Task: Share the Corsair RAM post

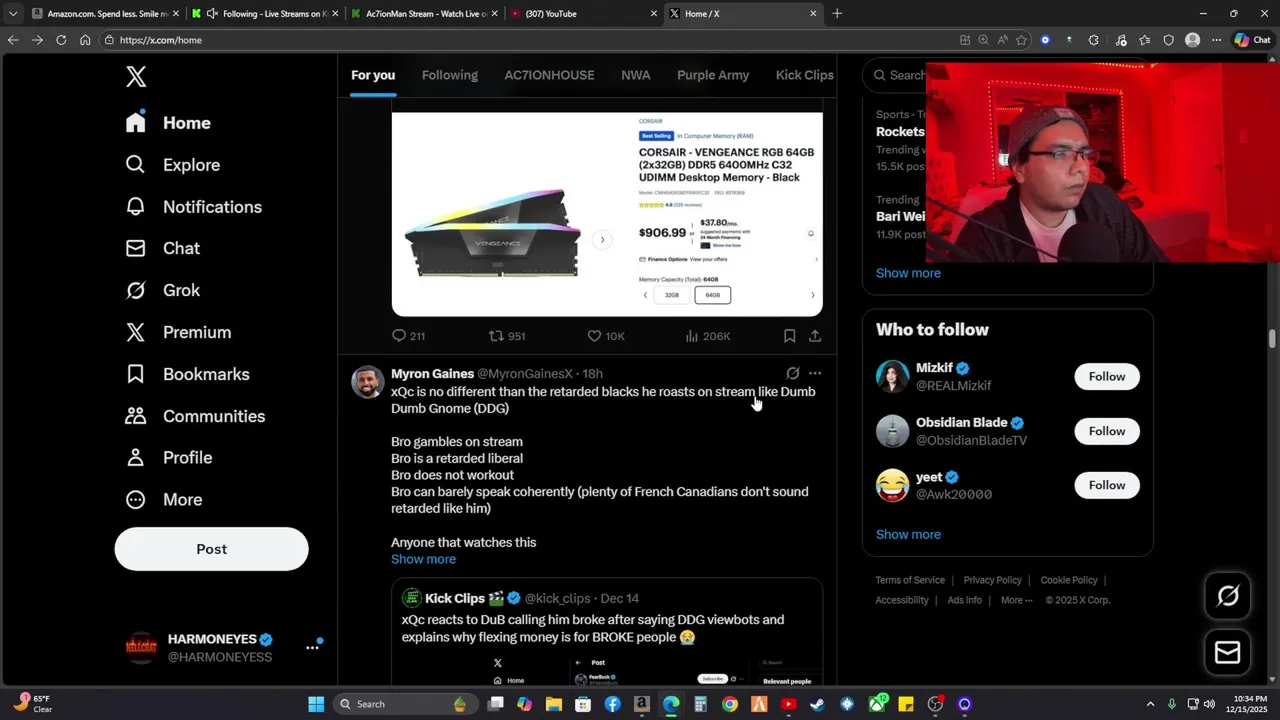Action: pos(815,336)
